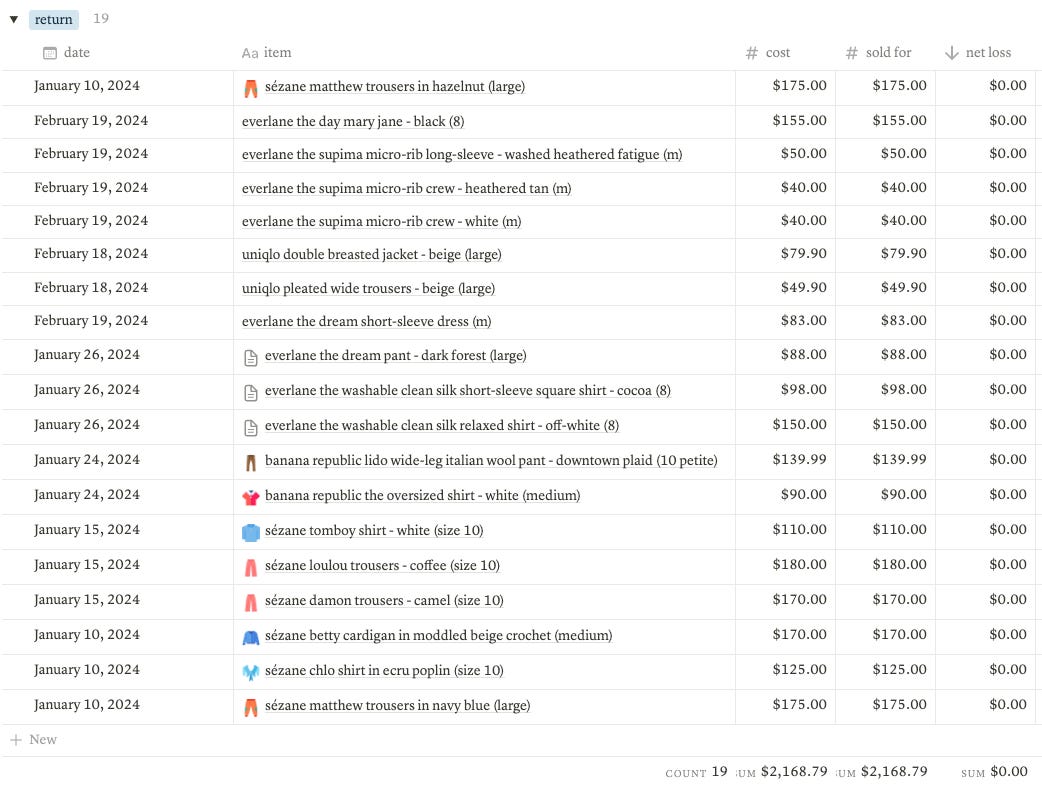Open the sold for column header

[879, 52]
